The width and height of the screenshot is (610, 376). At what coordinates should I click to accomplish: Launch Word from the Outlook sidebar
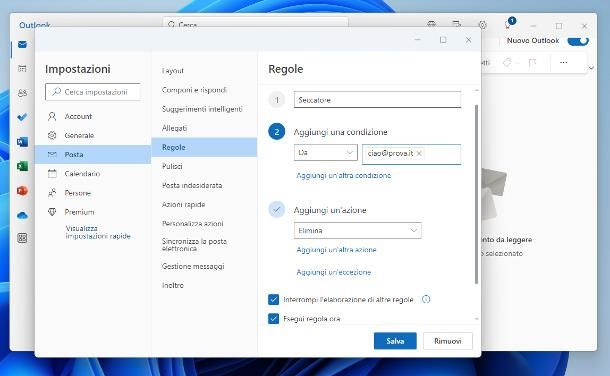click(22, 142)
